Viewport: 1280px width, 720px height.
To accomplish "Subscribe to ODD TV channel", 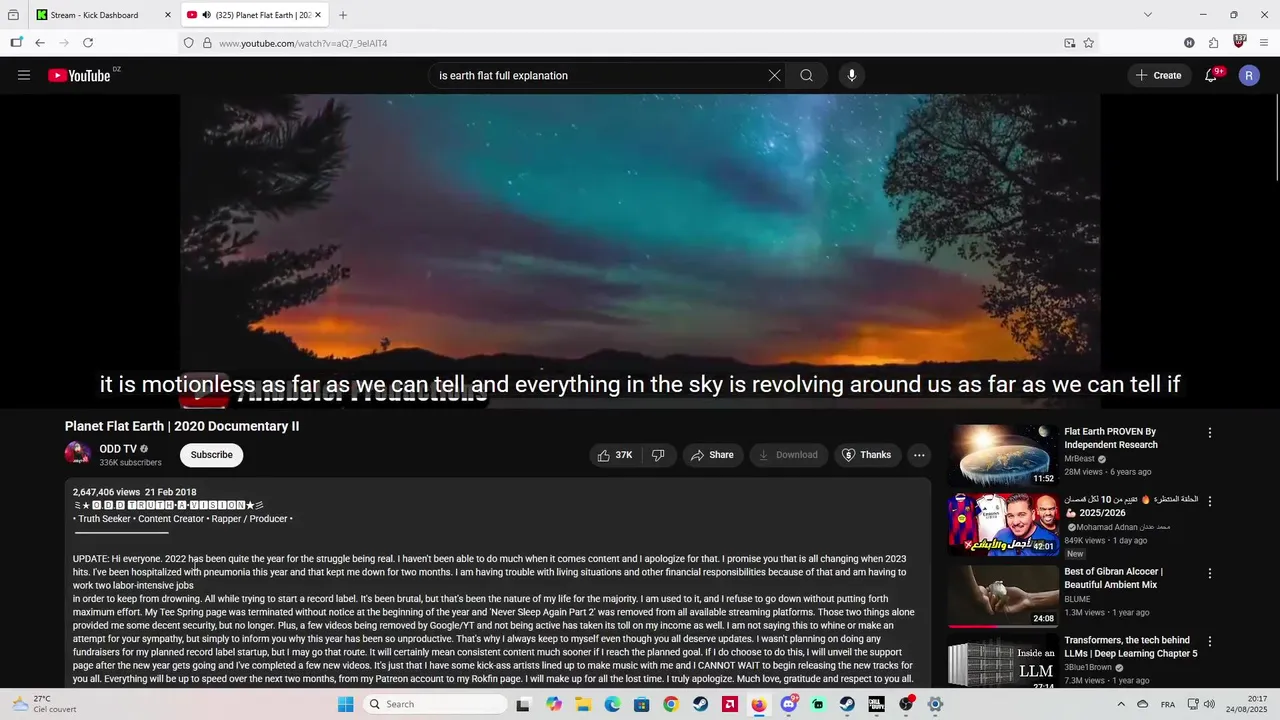I will [211, 455].
